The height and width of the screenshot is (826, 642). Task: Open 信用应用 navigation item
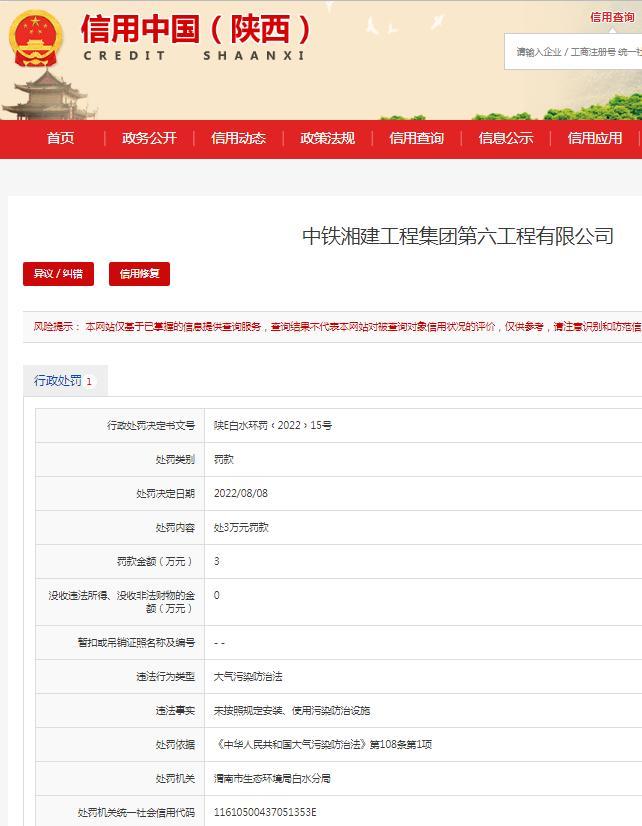click(x=595, y=138)
